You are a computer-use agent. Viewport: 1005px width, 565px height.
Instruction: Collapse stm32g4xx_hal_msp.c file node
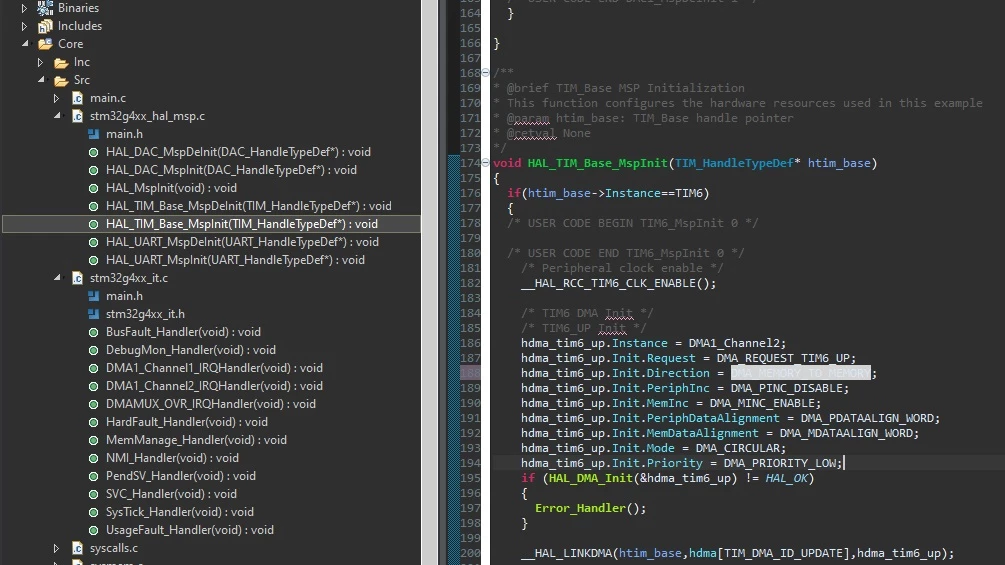point(57,115)
